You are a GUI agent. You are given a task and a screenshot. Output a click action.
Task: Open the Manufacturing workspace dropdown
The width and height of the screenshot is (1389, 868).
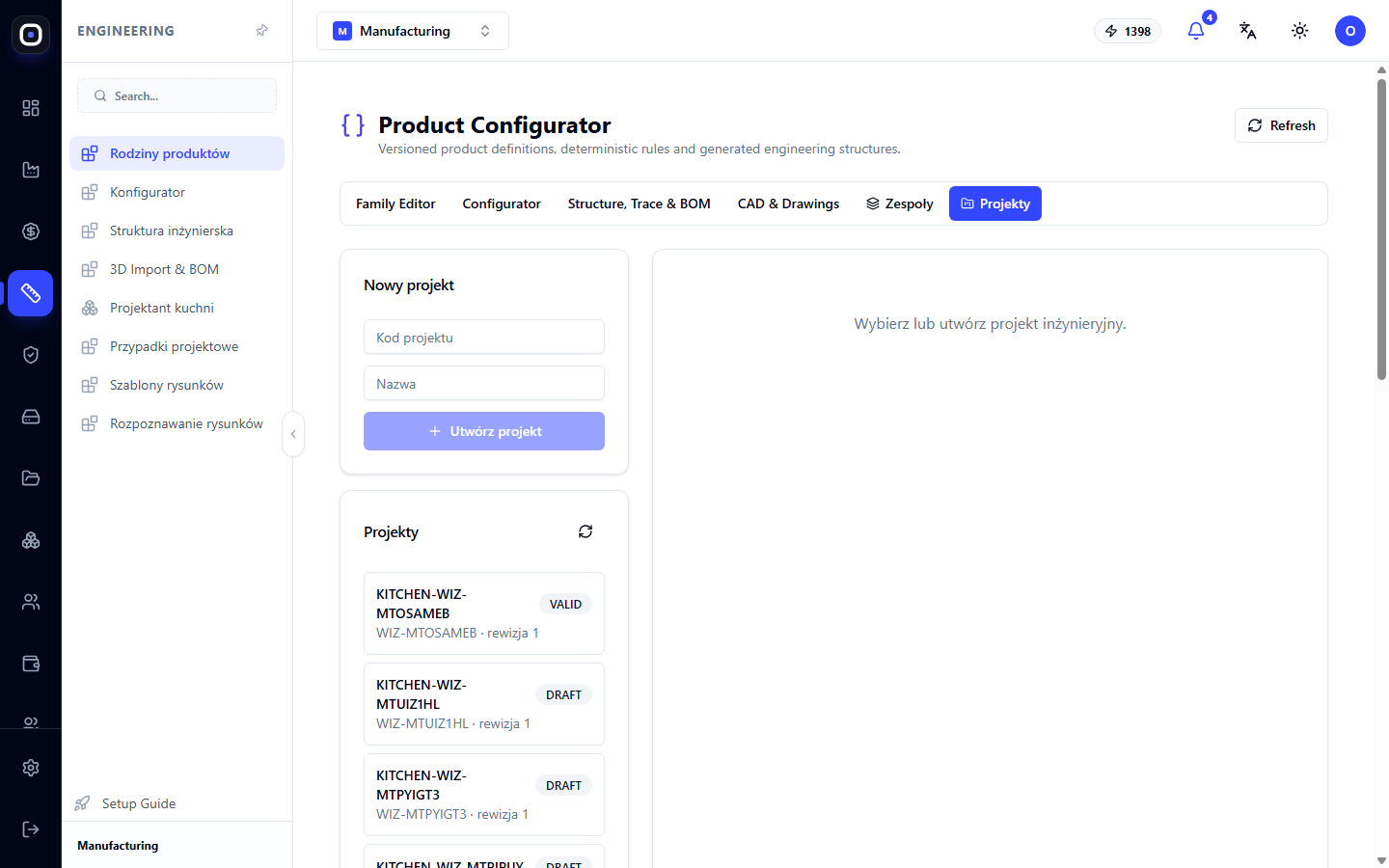[413, 31]
